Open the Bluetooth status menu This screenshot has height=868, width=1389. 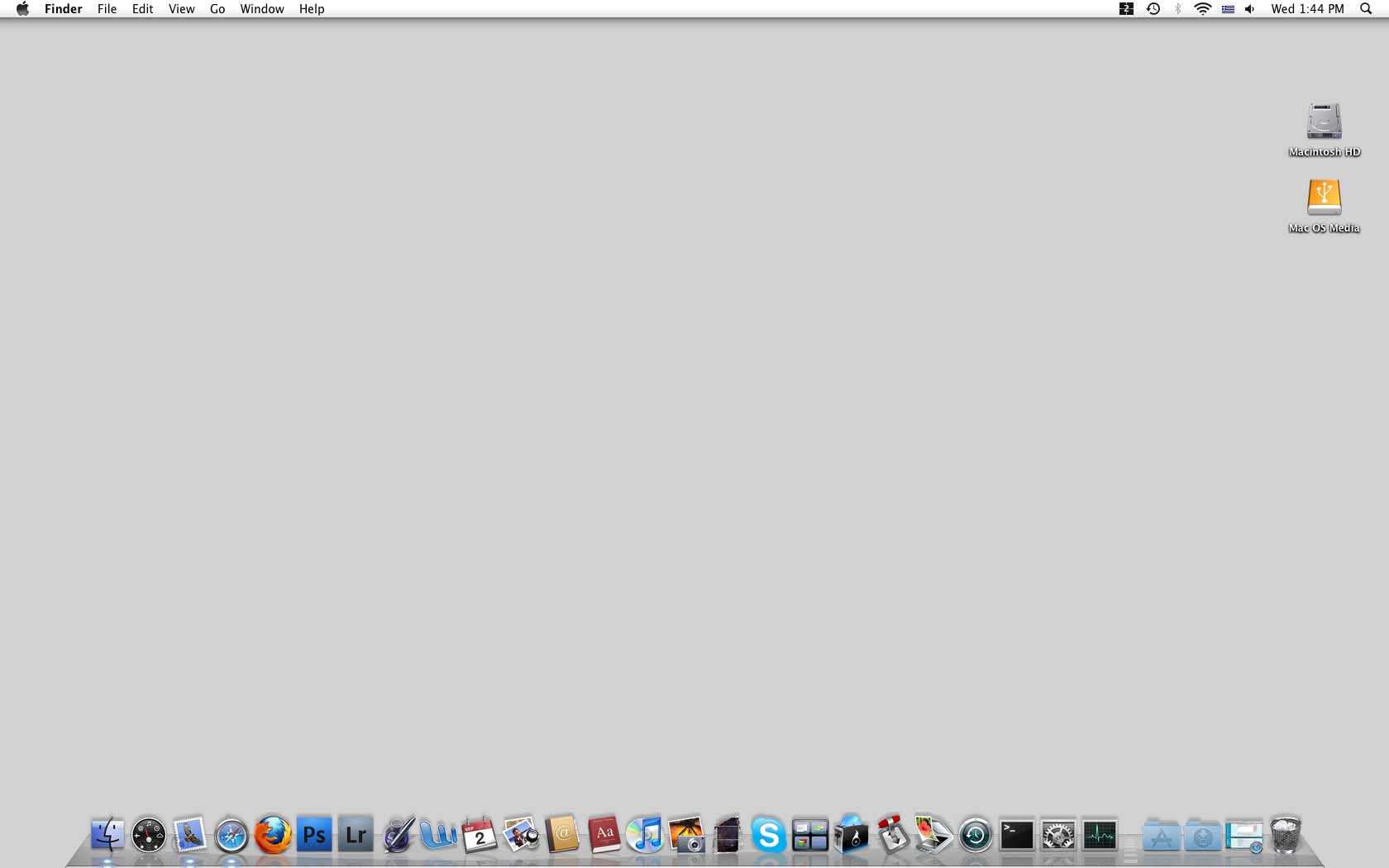(x=1178, y=9)
